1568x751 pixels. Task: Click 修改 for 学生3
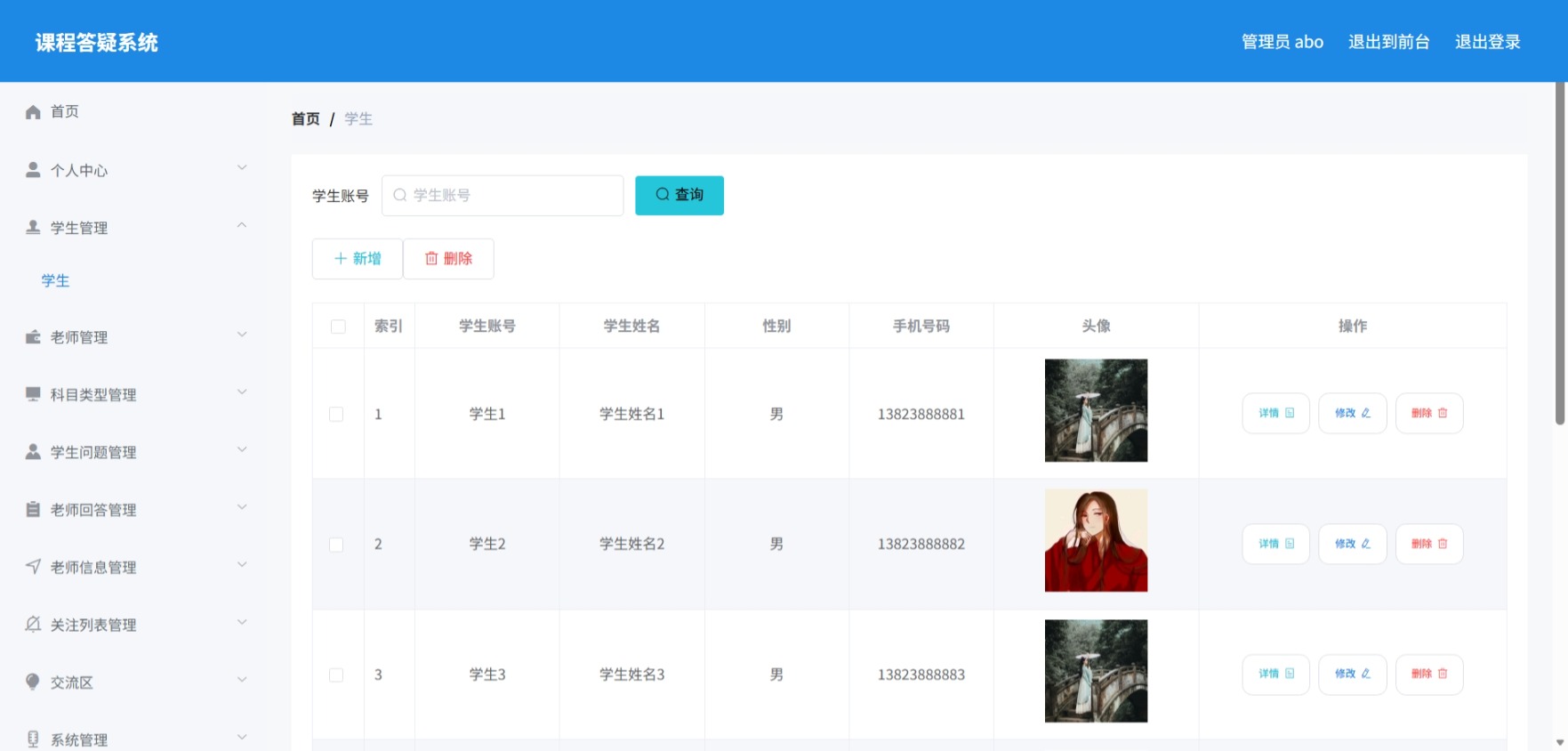point(1353,674)
